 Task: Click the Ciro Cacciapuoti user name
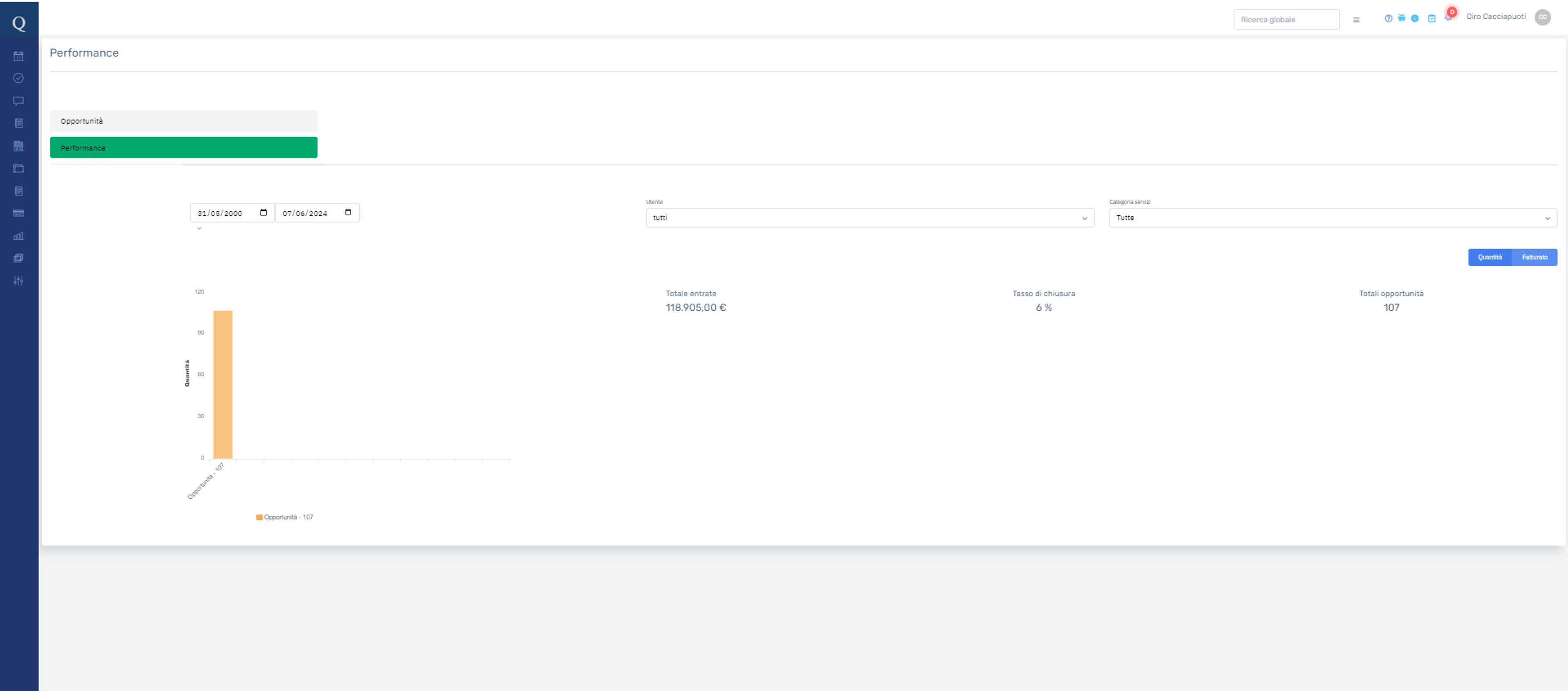pyautogui.click(x=1496, y=16)
